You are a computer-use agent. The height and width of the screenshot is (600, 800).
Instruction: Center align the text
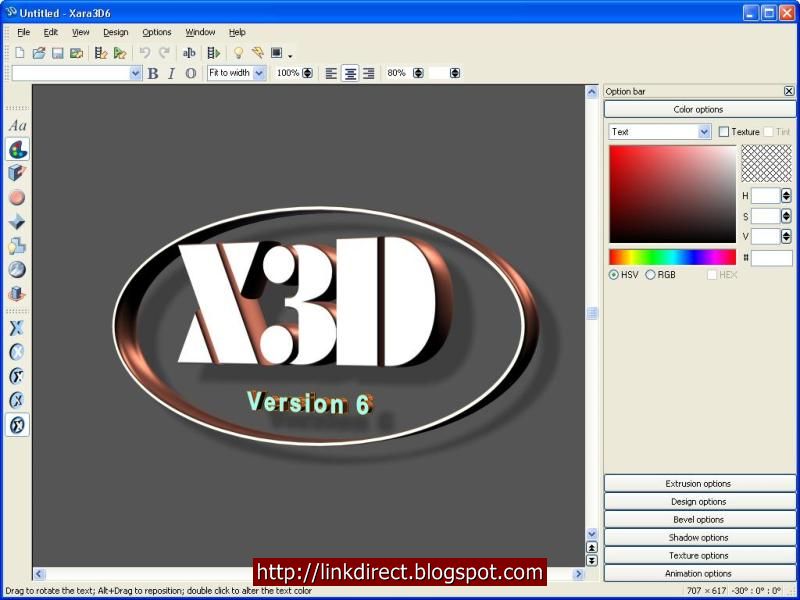point(350,73)
